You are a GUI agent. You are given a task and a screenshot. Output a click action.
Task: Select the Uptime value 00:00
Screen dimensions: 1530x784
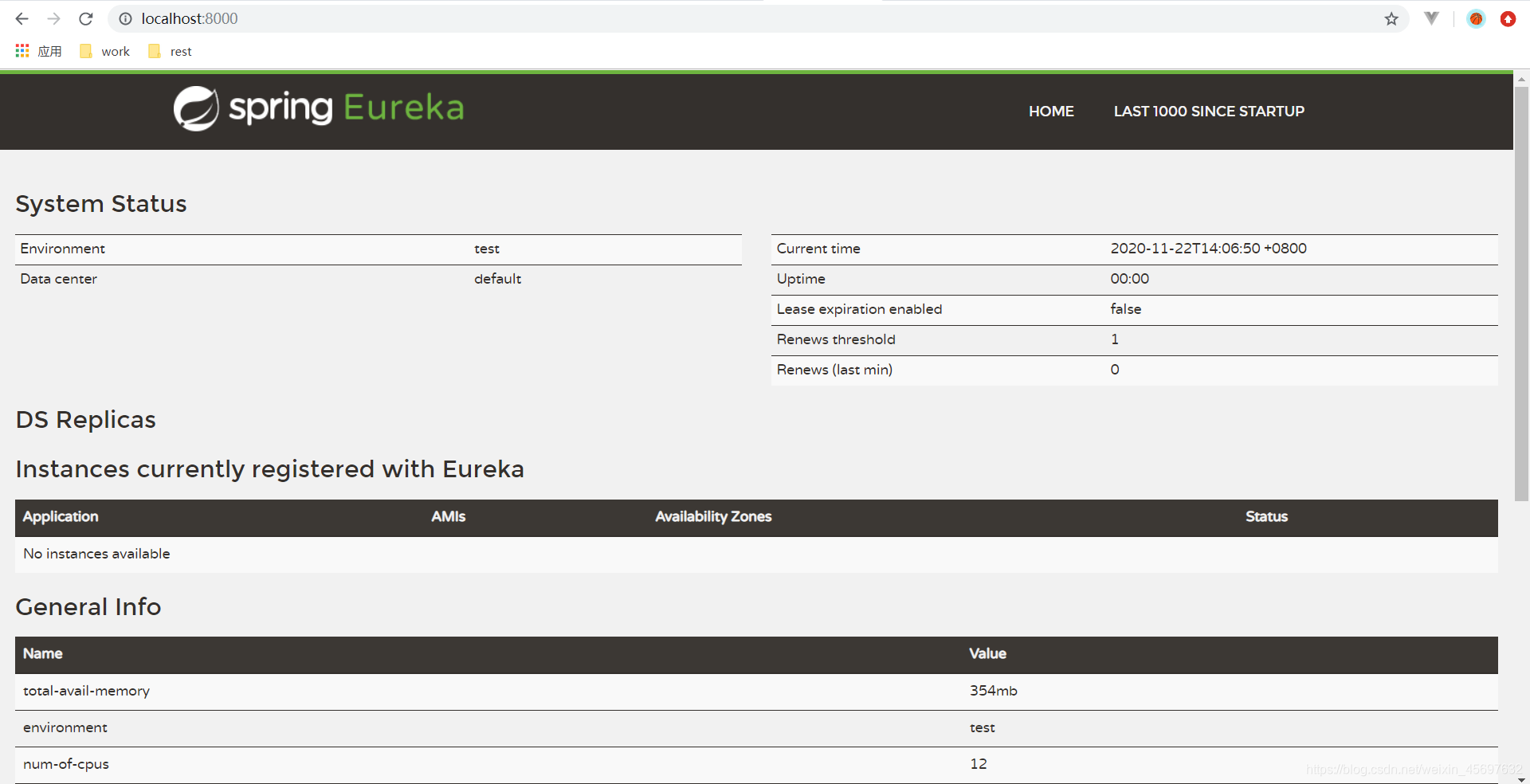[x=1129, y=279]
